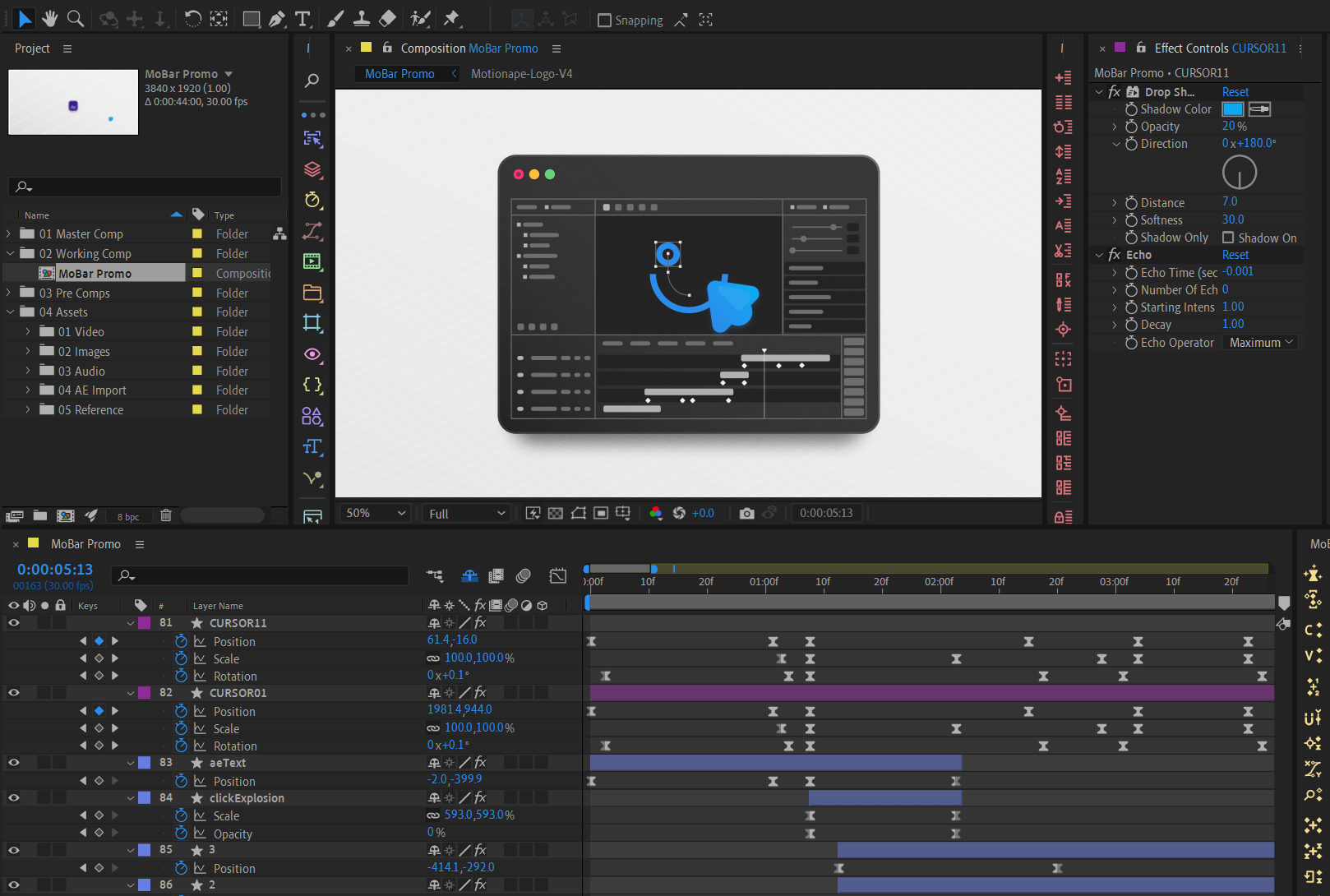Image resolution: width=1330 pixels, height=896 pixels.
Task: Reset the Echo effect
Action: (x=1235, y=255)
